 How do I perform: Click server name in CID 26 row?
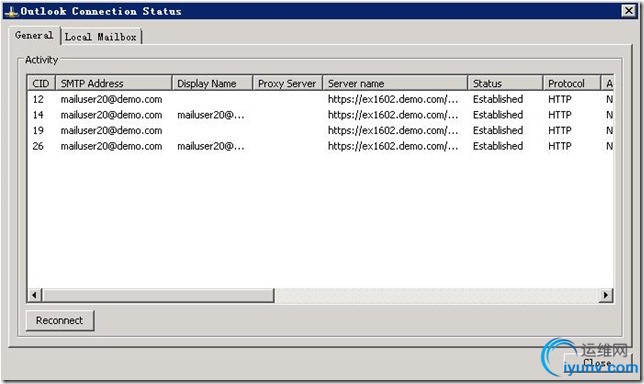pos(393,146)
